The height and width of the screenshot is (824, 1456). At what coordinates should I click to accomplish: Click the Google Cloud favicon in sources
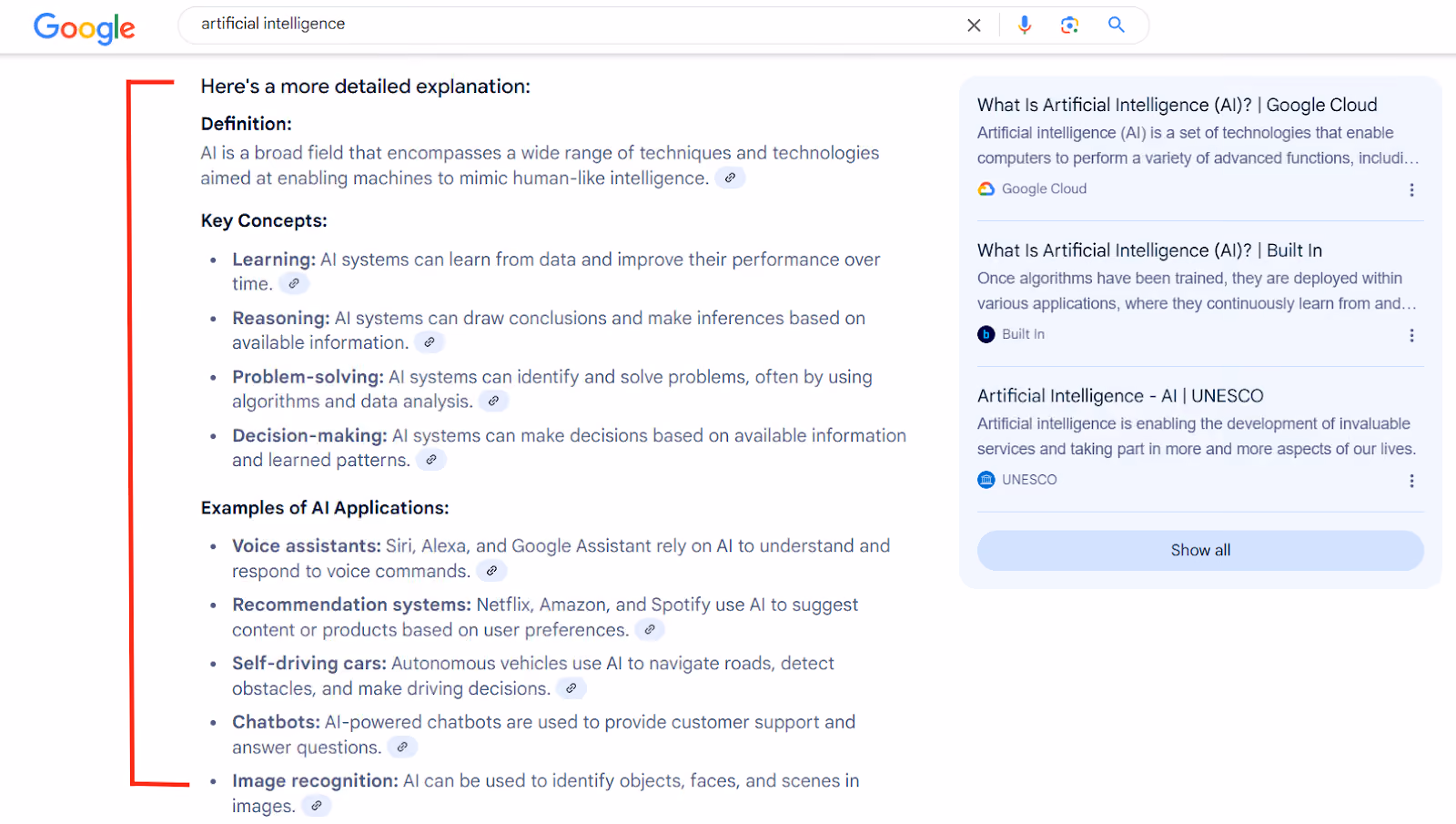[986, 188]
